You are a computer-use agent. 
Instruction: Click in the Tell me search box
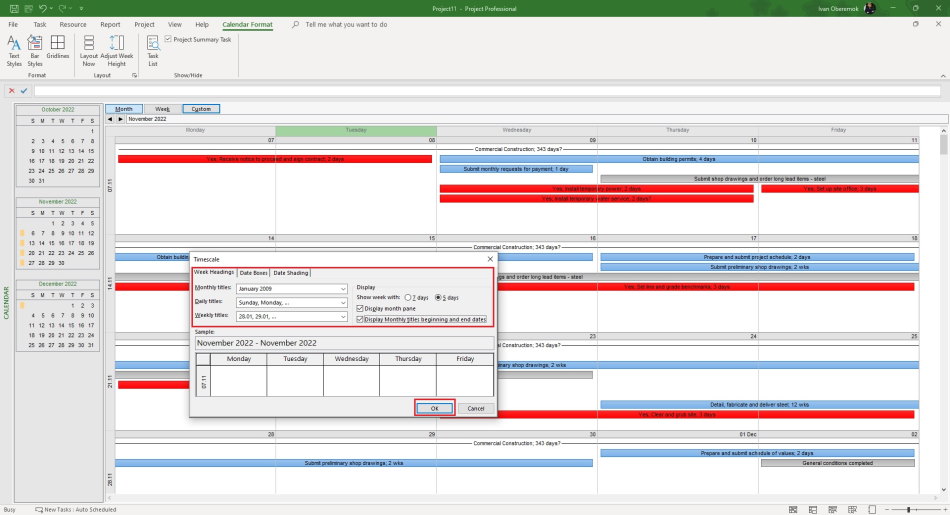click(346, 24)
